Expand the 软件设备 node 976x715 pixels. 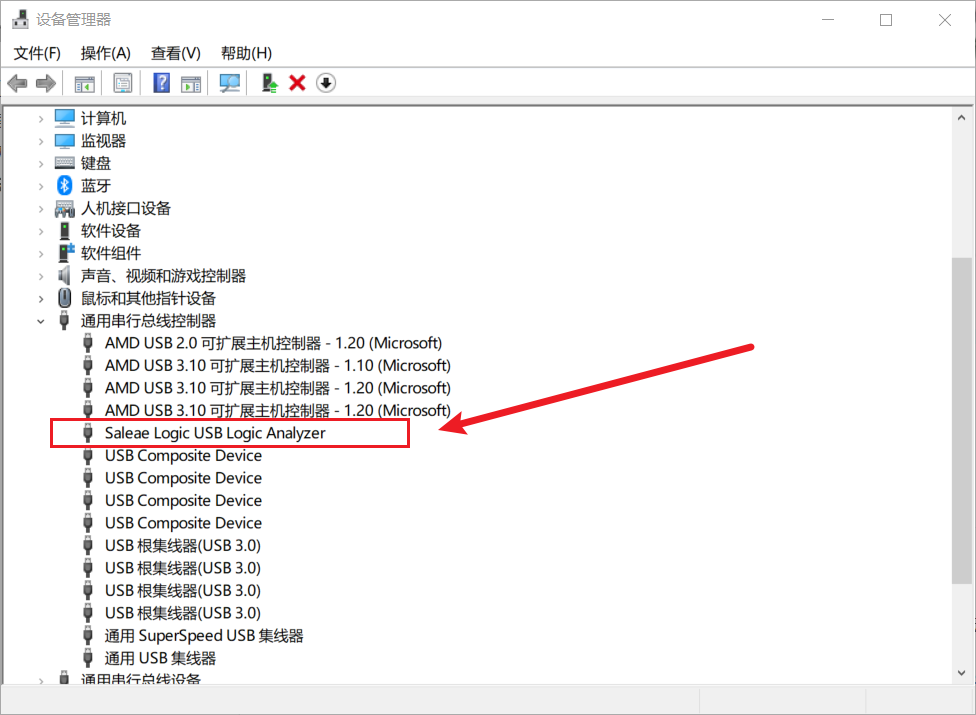click(x=41, y=231)
